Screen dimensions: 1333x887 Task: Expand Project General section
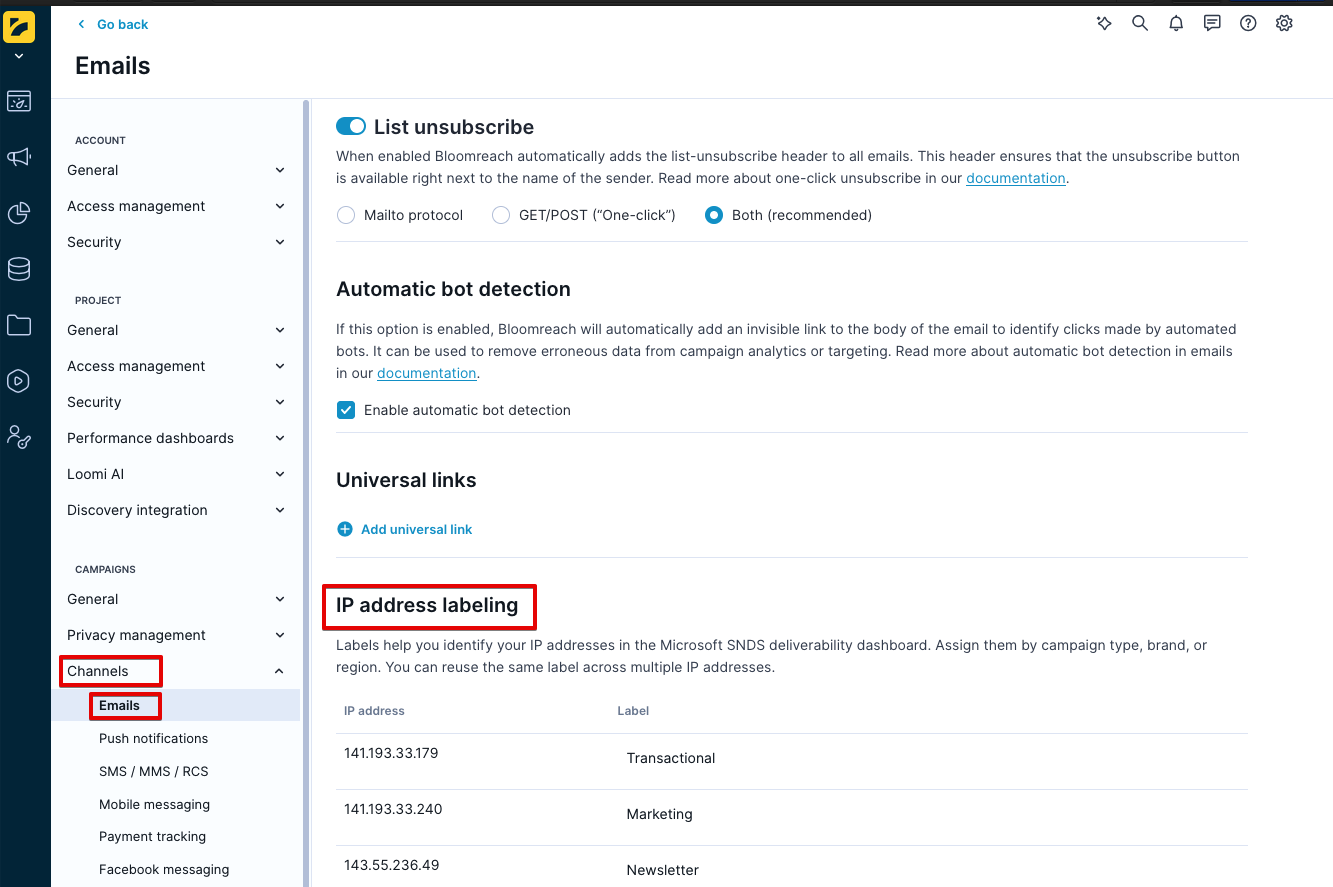[176, 330]
